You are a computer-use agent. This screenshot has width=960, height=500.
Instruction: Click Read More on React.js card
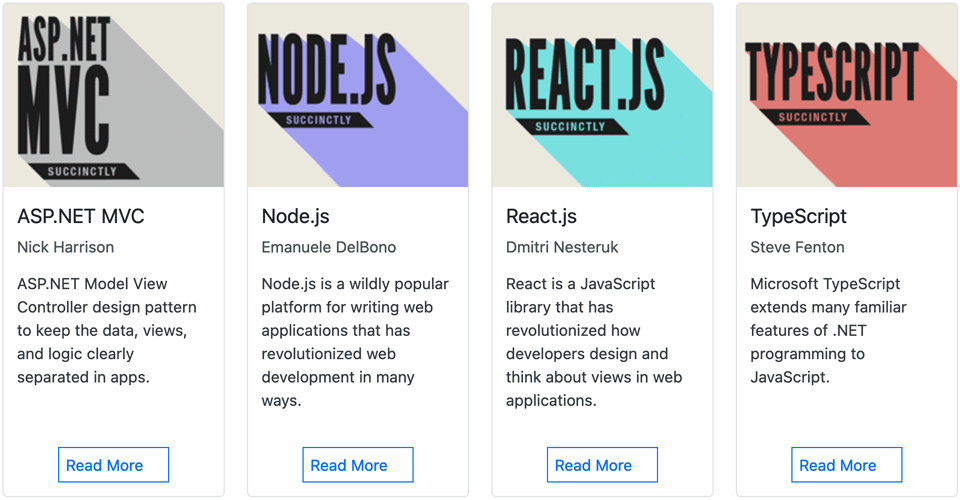coord(602,465)
